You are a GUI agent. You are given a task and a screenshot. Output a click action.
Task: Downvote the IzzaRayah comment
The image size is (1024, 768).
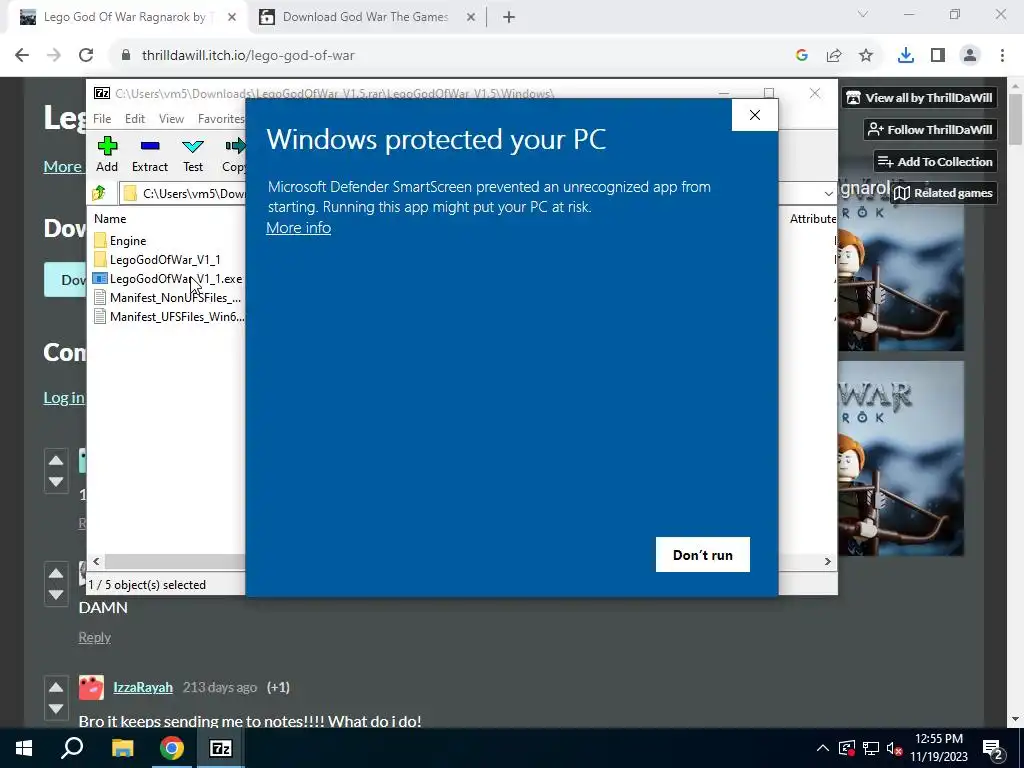click(x=56, y=709)
